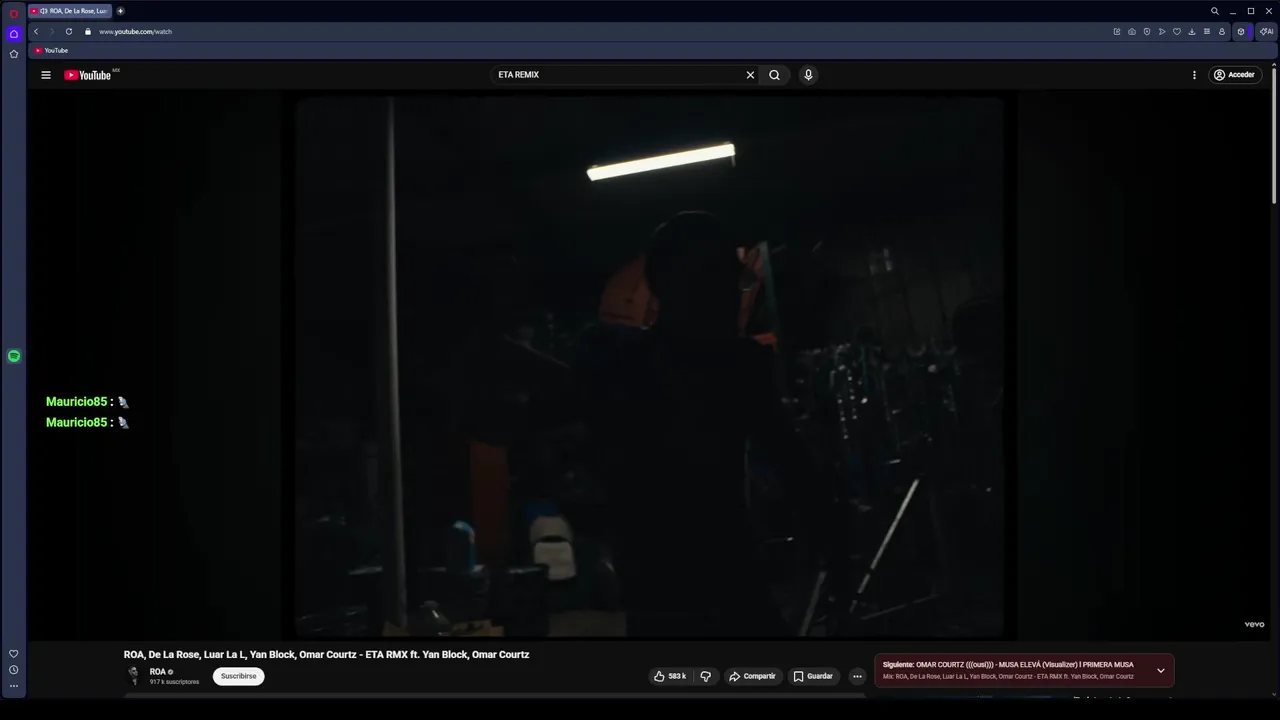1280x720 pixels.
Task: Go to the Opera home start page icon
Action: tap(13, 34)
